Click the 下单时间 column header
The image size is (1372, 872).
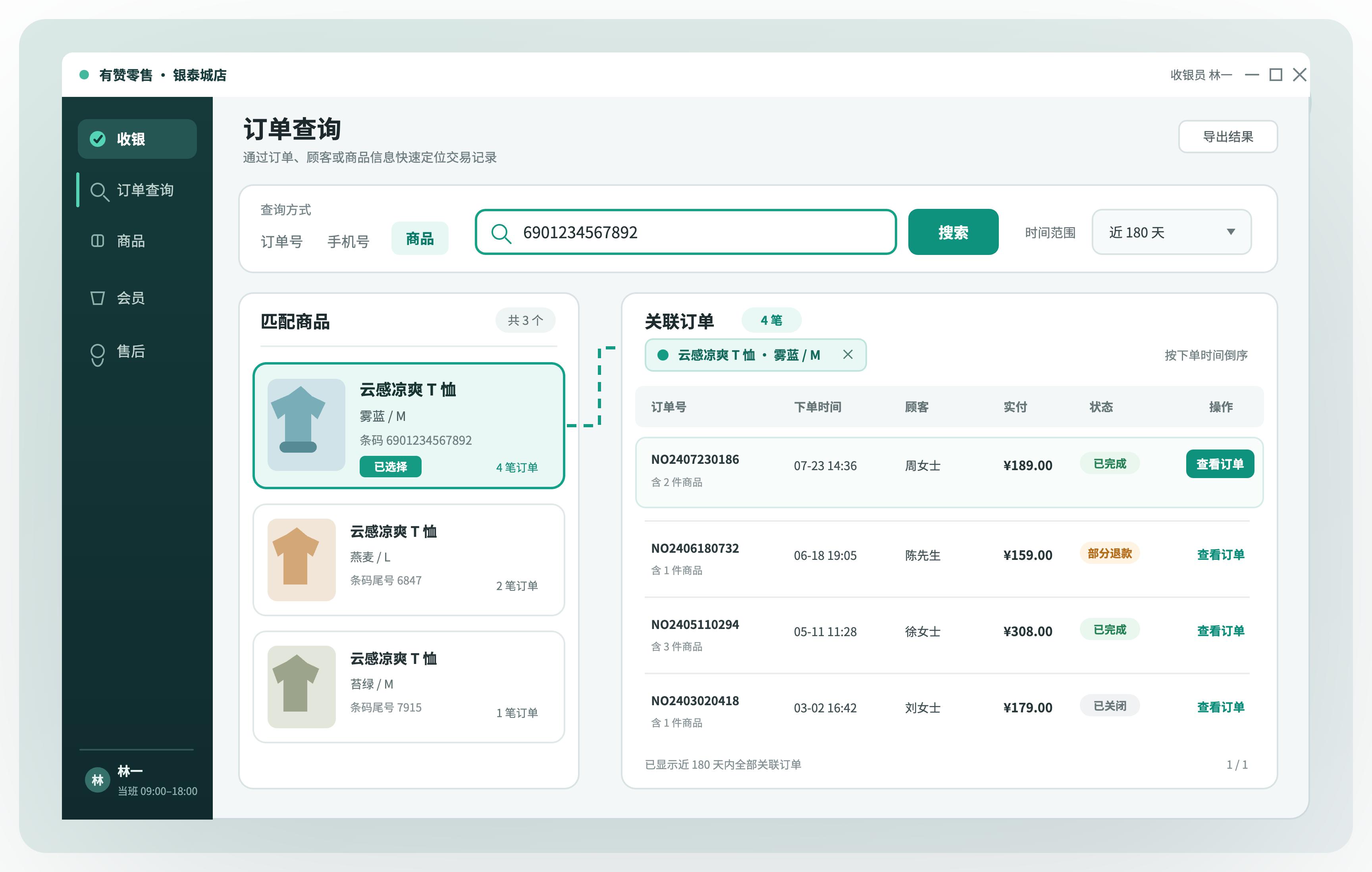818,407
